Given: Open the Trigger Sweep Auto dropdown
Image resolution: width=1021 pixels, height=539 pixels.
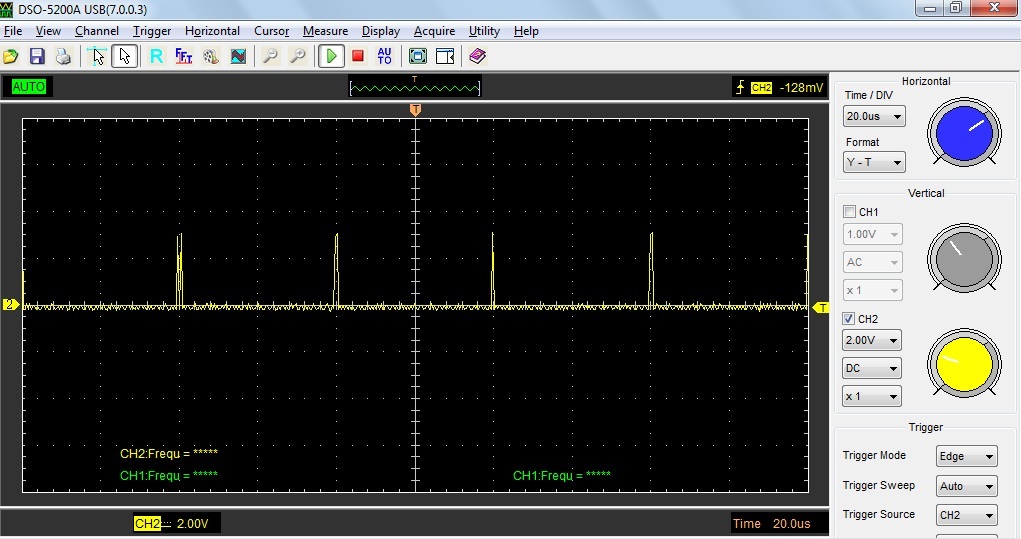Looking at the screenshot, I should [966, 486].
